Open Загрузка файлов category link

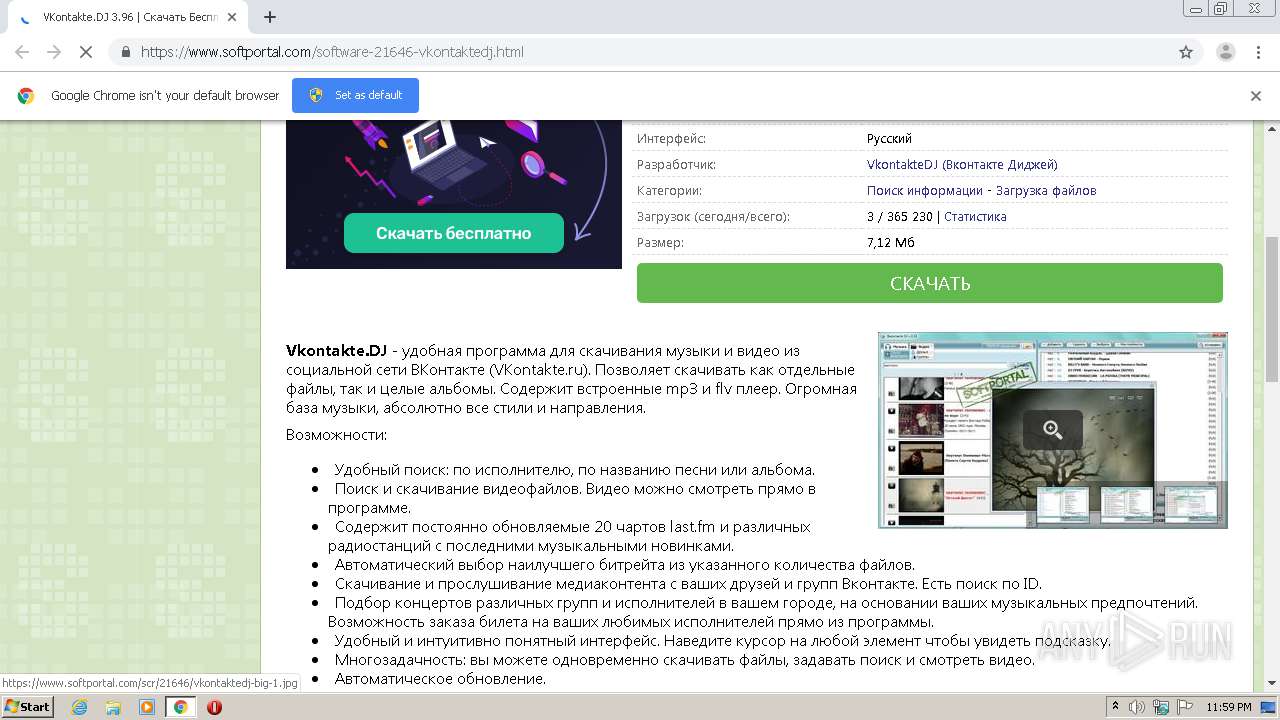click(x=1046, y=190)
